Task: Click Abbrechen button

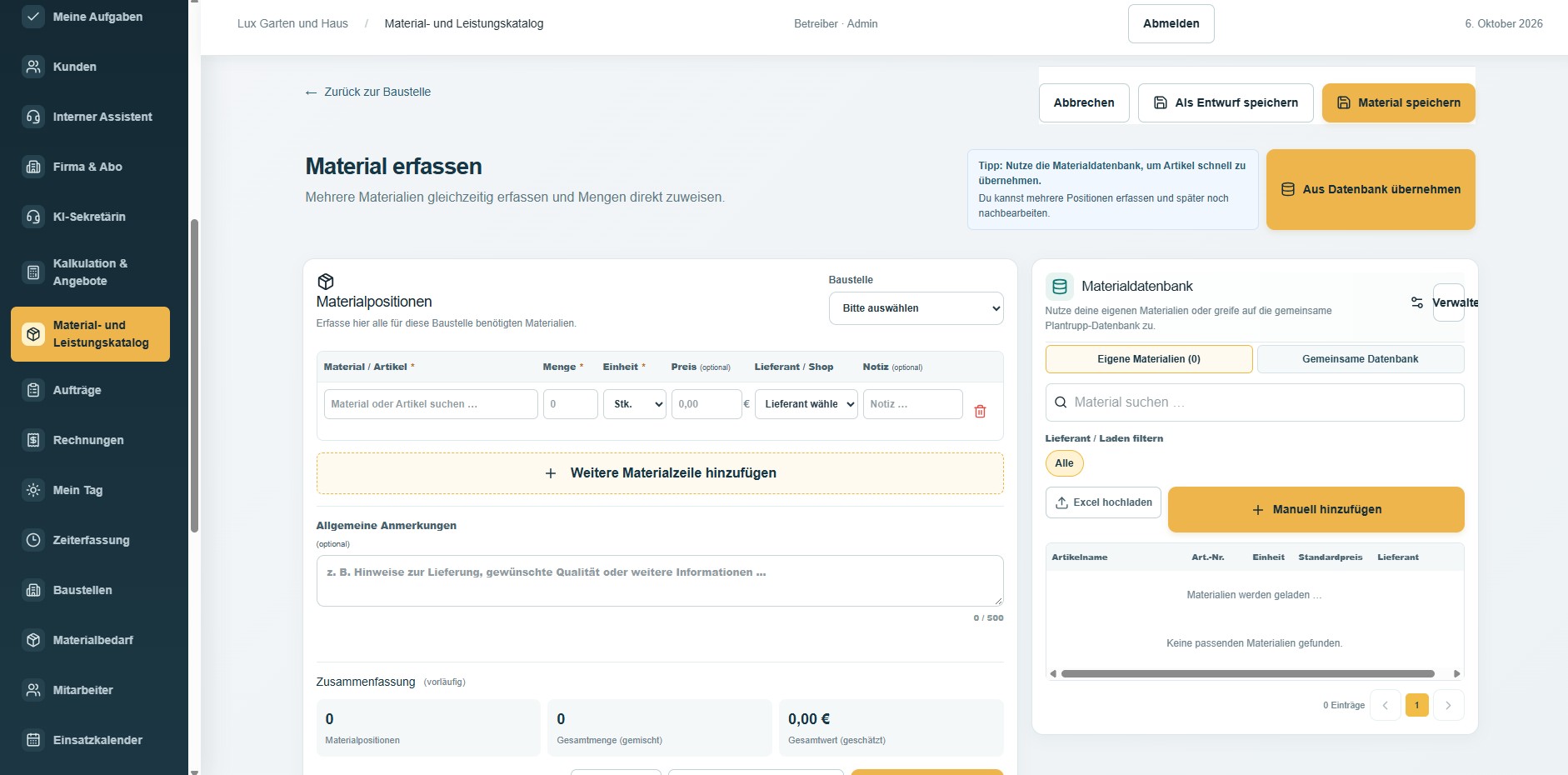Action: 1084,103
